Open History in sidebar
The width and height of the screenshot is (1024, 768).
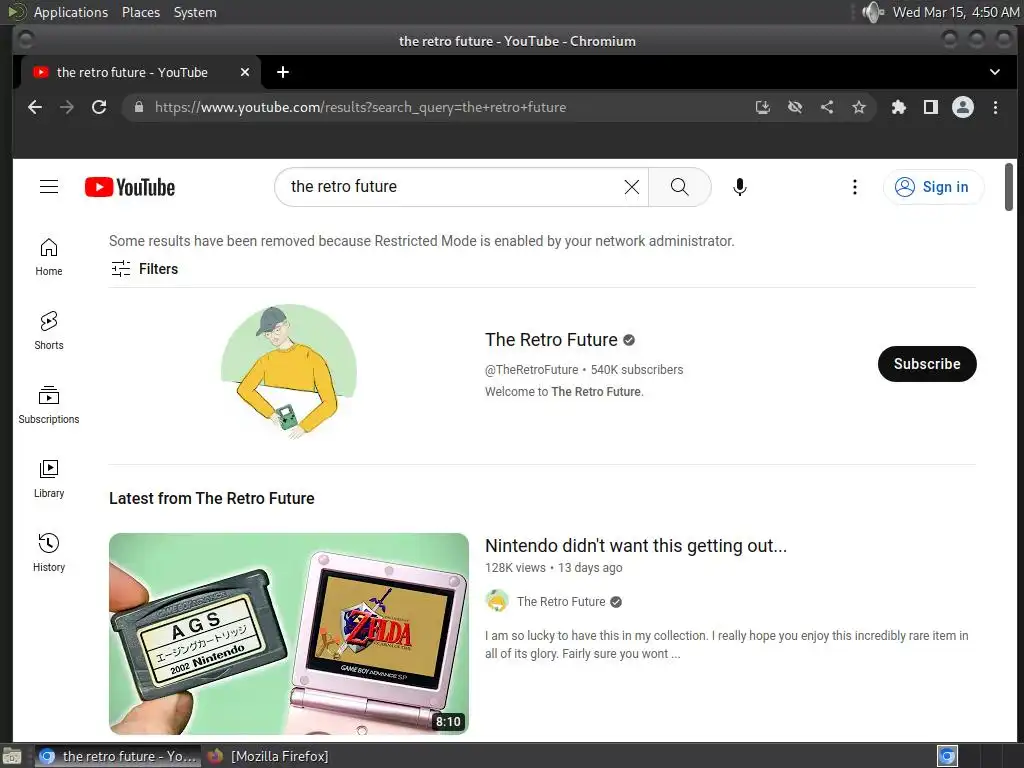coord(49,552)
